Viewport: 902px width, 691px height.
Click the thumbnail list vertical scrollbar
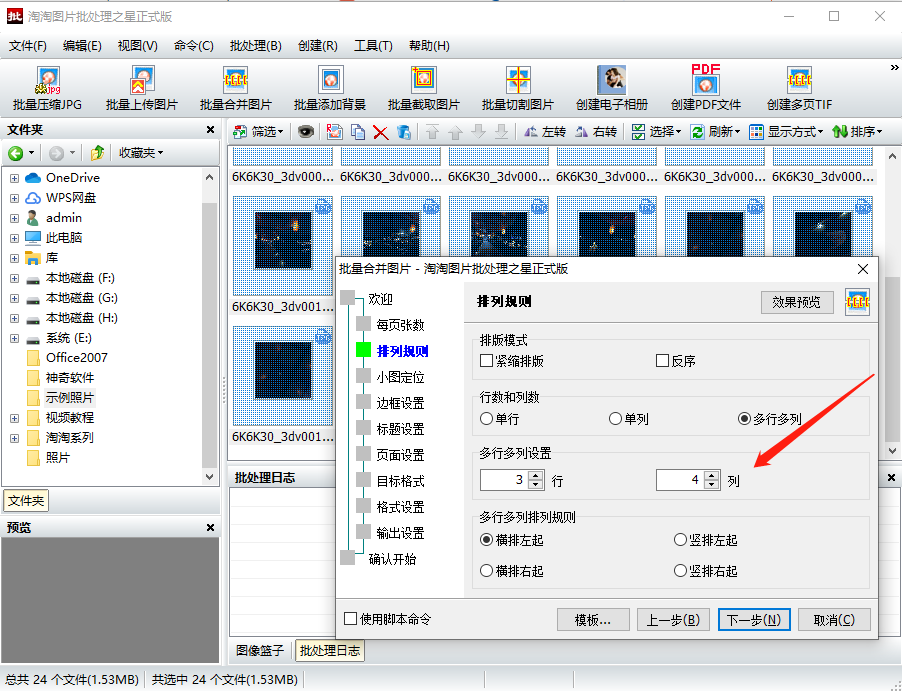(892, 303)
